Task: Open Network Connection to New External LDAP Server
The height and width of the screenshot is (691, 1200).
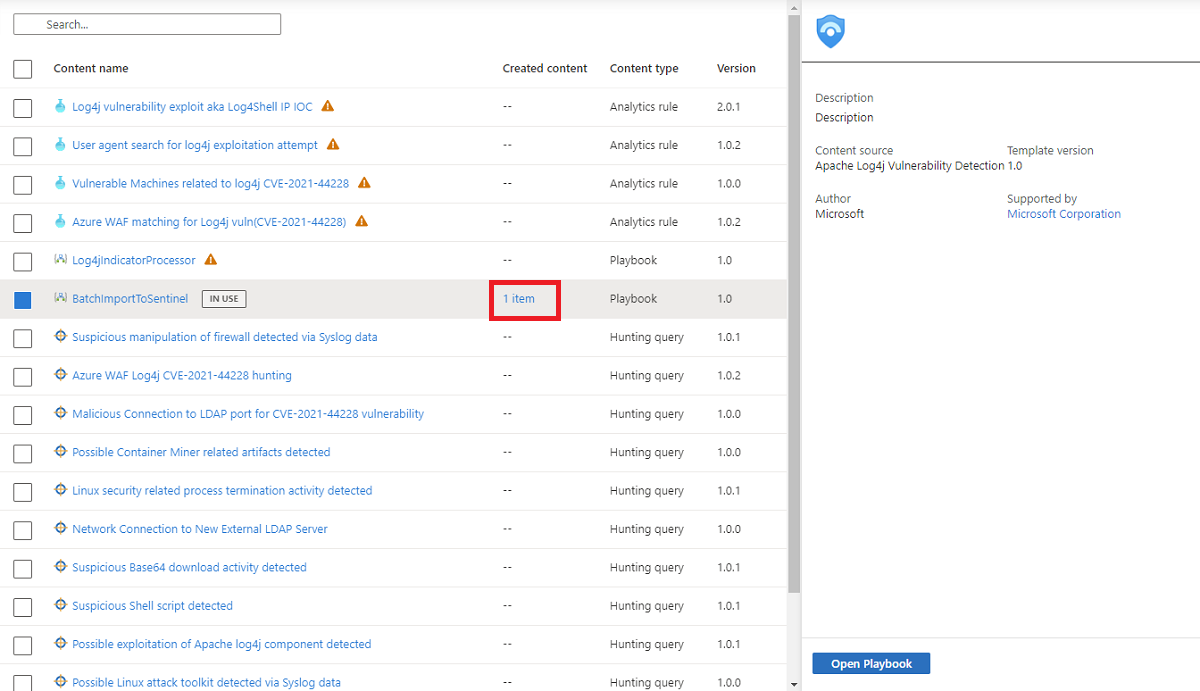Action: tap(200, 529)
